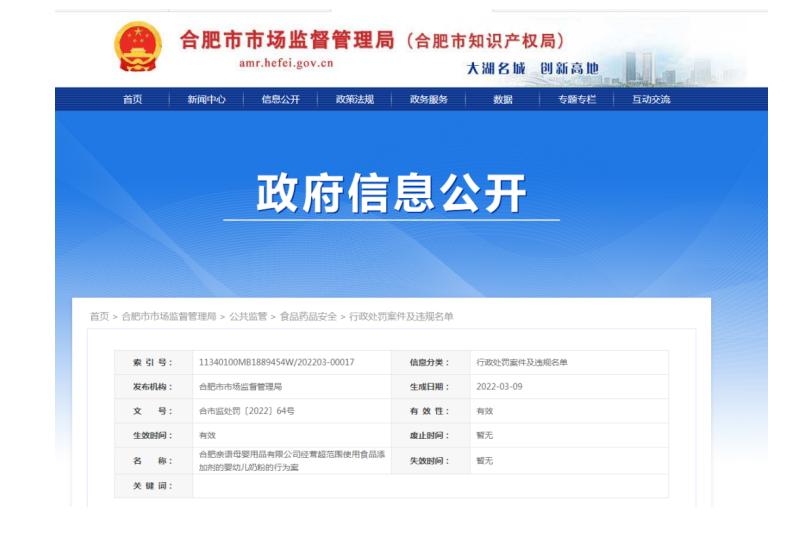805x533 pixels.
Task: Select the 有效 value beside 生效时间
Action: (207, 435)
